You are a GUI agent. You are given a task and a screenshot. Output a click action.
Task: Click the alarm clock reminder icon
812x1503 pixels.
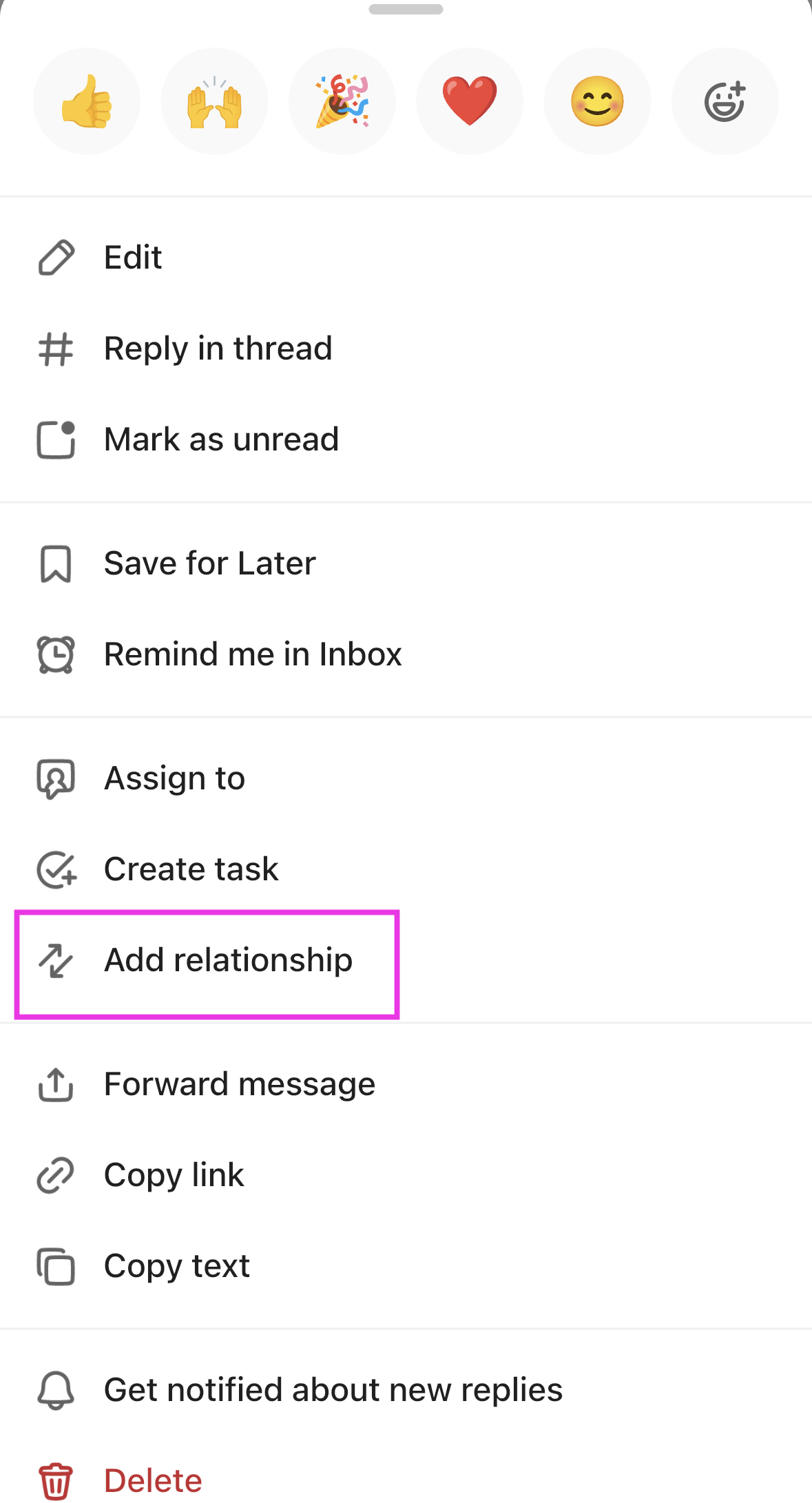(x=56, y=654)
